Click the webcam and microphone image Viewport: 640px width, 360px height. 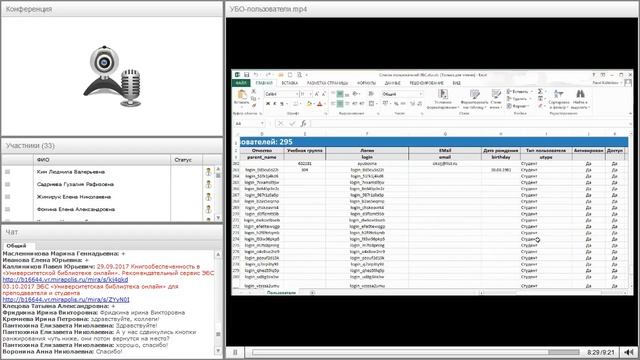point(113,76)
